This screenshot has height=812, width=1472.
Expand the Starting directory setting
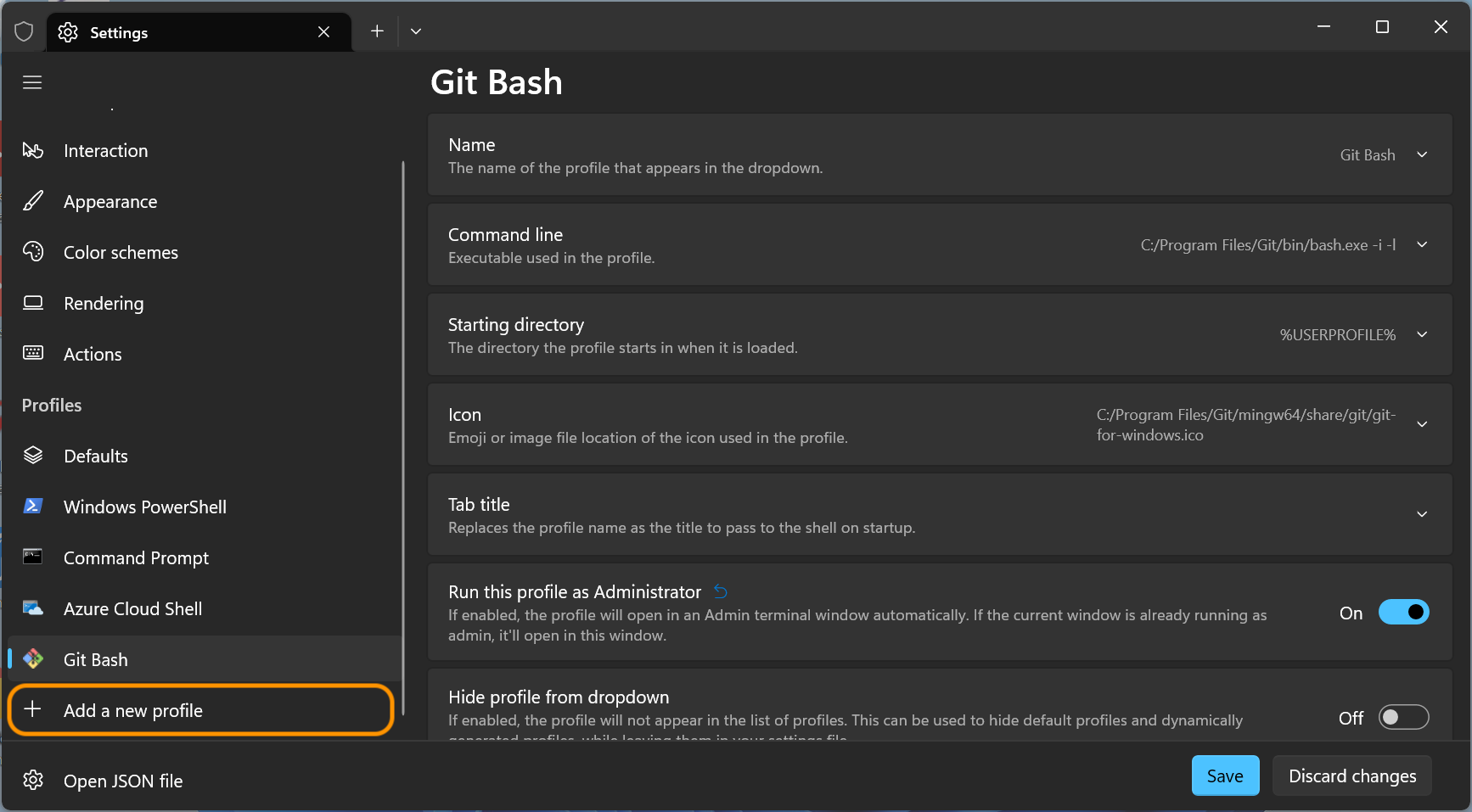1422,335
